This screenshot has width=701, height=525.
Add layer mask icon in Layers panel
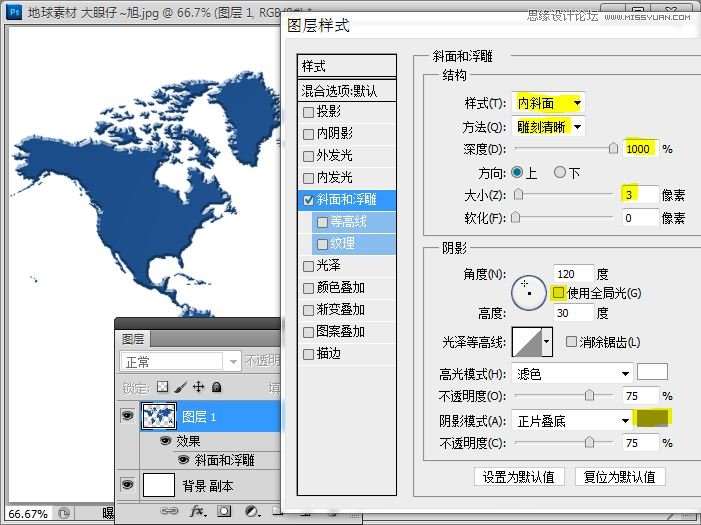click(225, 512)
